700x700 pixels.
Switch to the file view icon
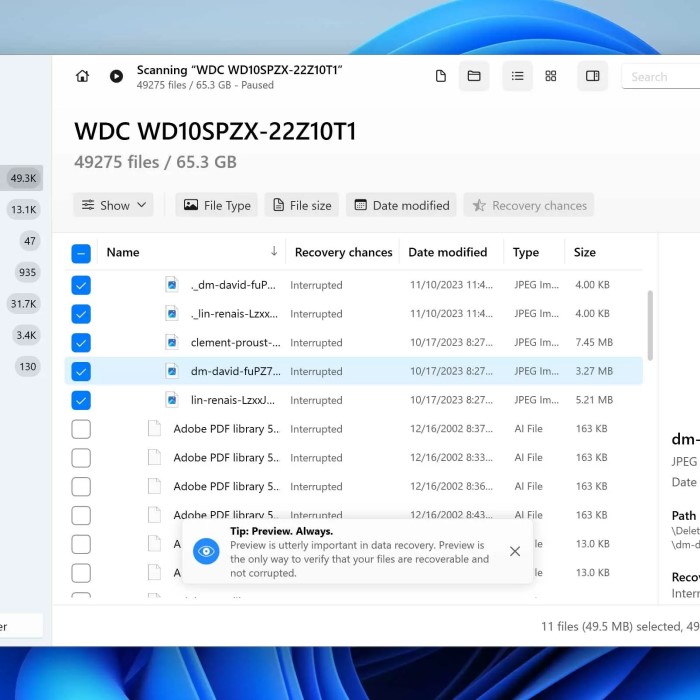441,76
